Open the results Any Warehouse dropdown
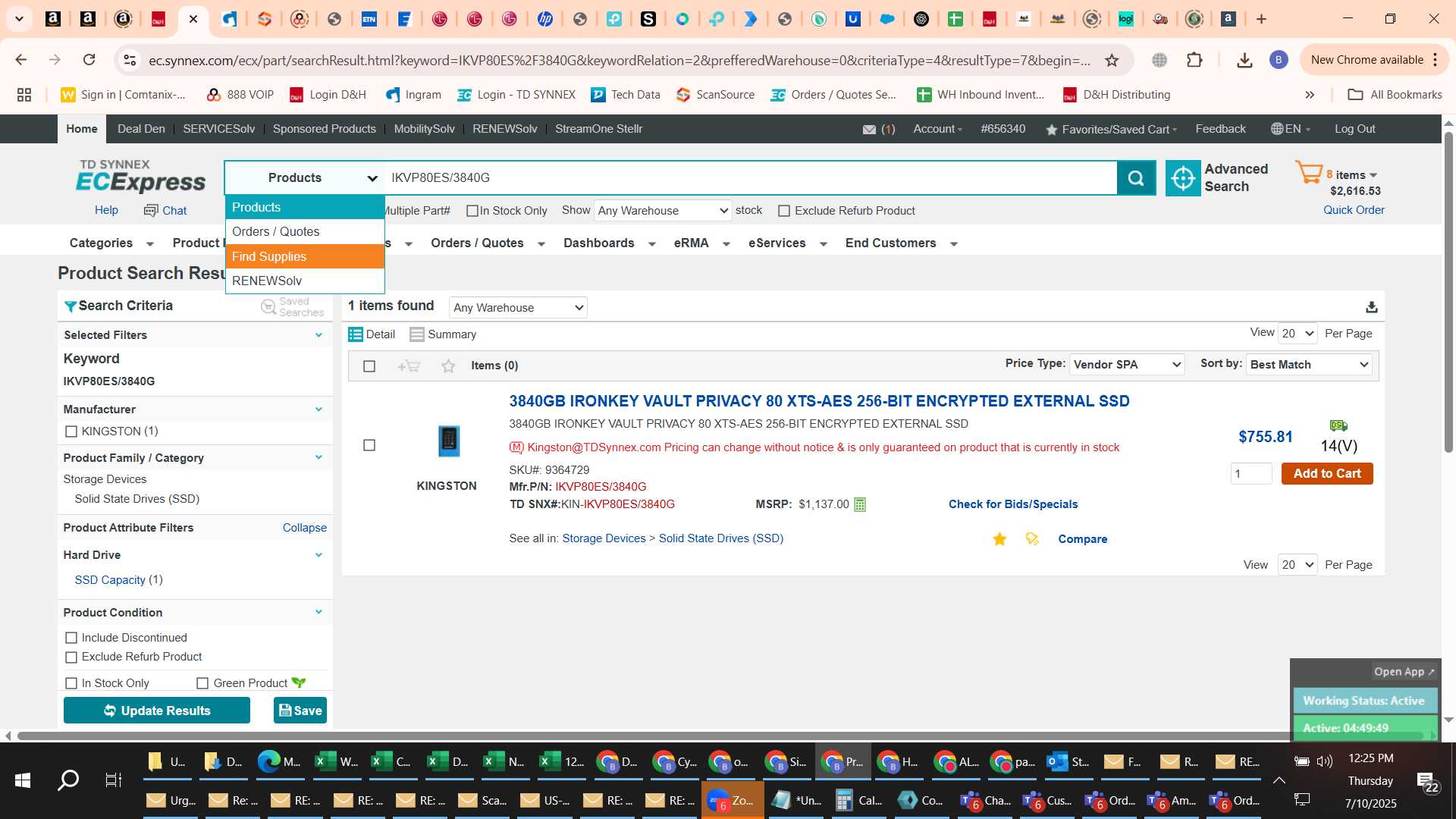1456x819 pixels. [518, 307]
